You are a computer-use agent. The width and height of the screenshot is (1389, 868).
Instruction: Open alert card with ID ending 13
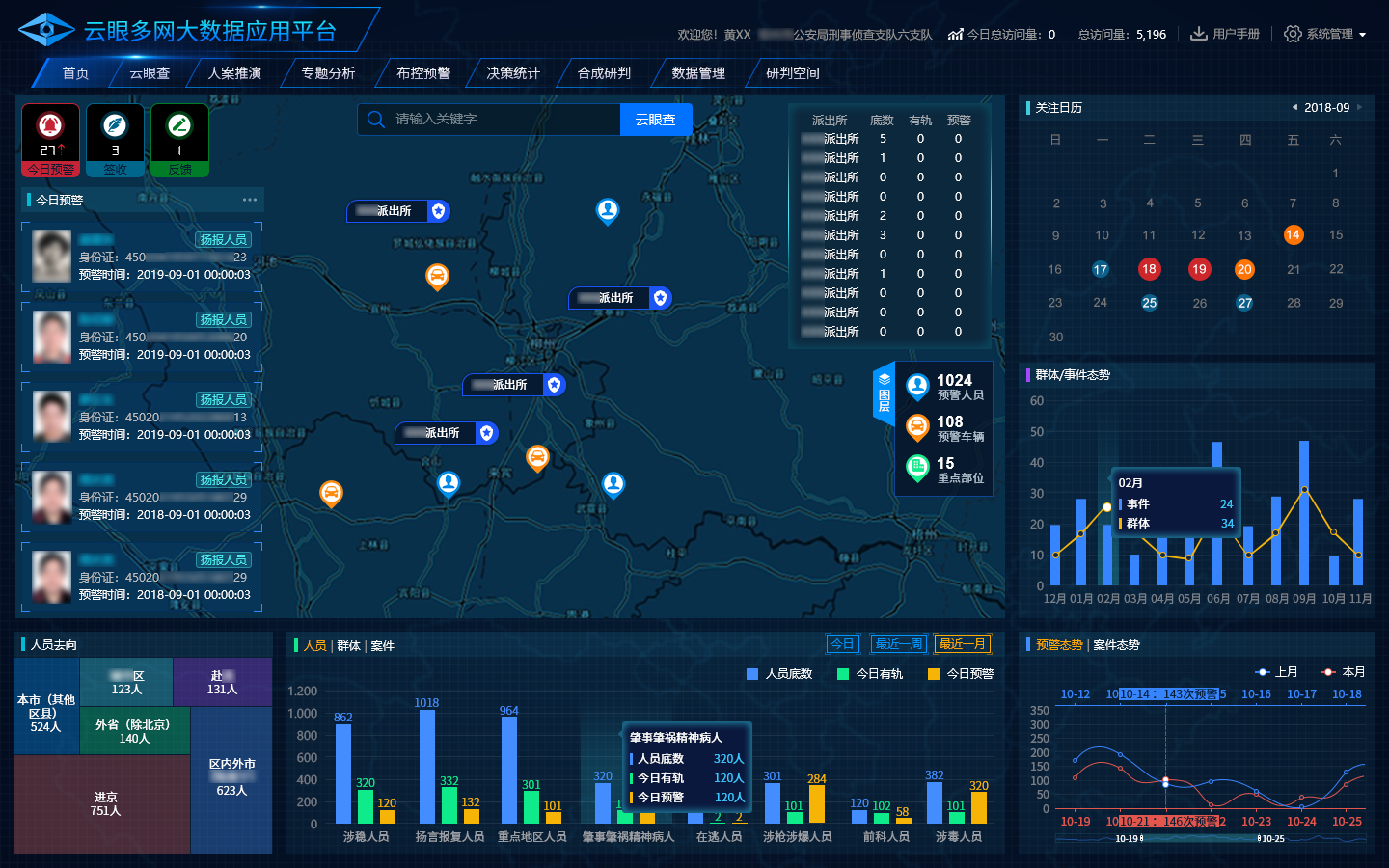pos(142,418)
